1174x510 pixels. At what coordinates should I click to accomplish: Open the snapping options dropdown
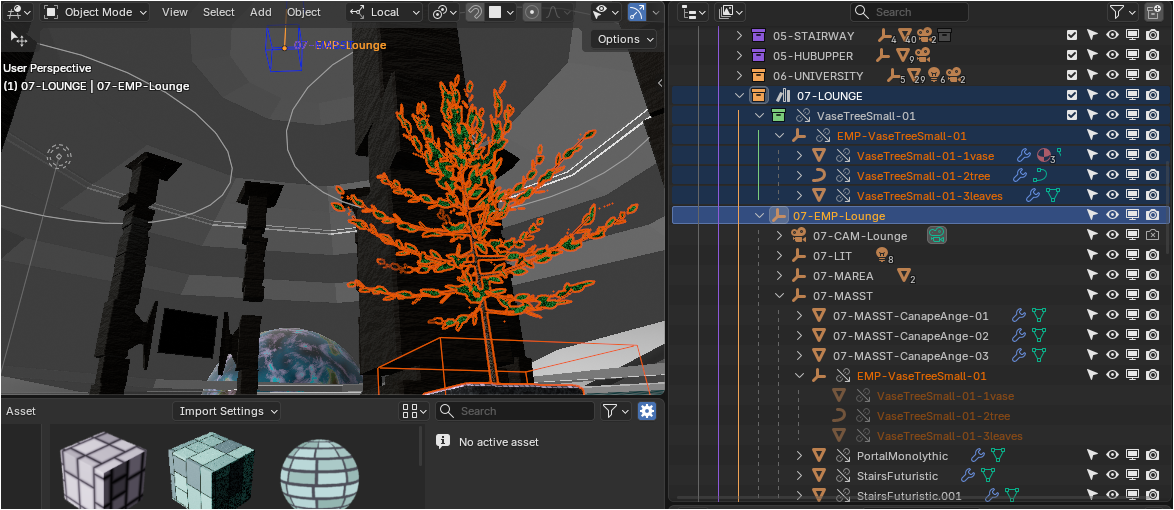coord(502,12)
